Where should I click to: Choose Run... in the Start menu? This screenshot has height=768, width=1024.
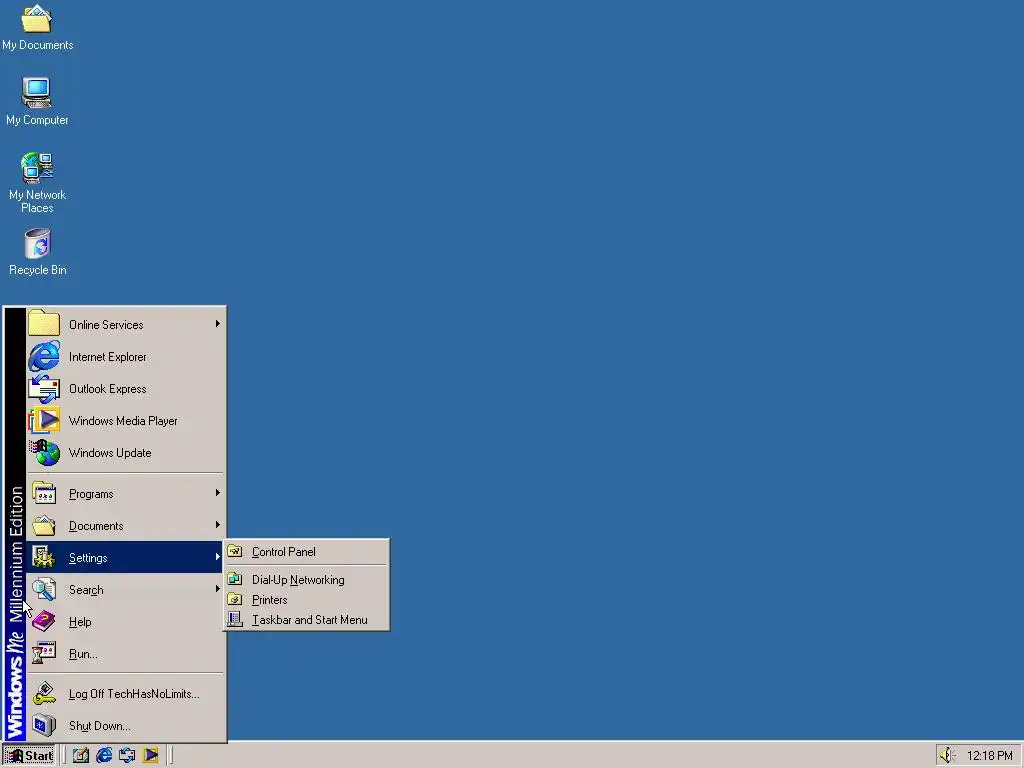125,654
